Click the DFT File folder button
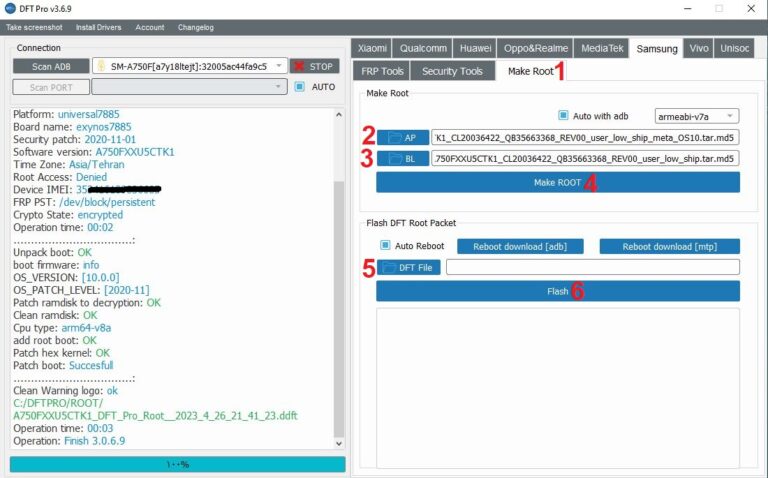Screen dimensions: 768x478 click(408, 267)
